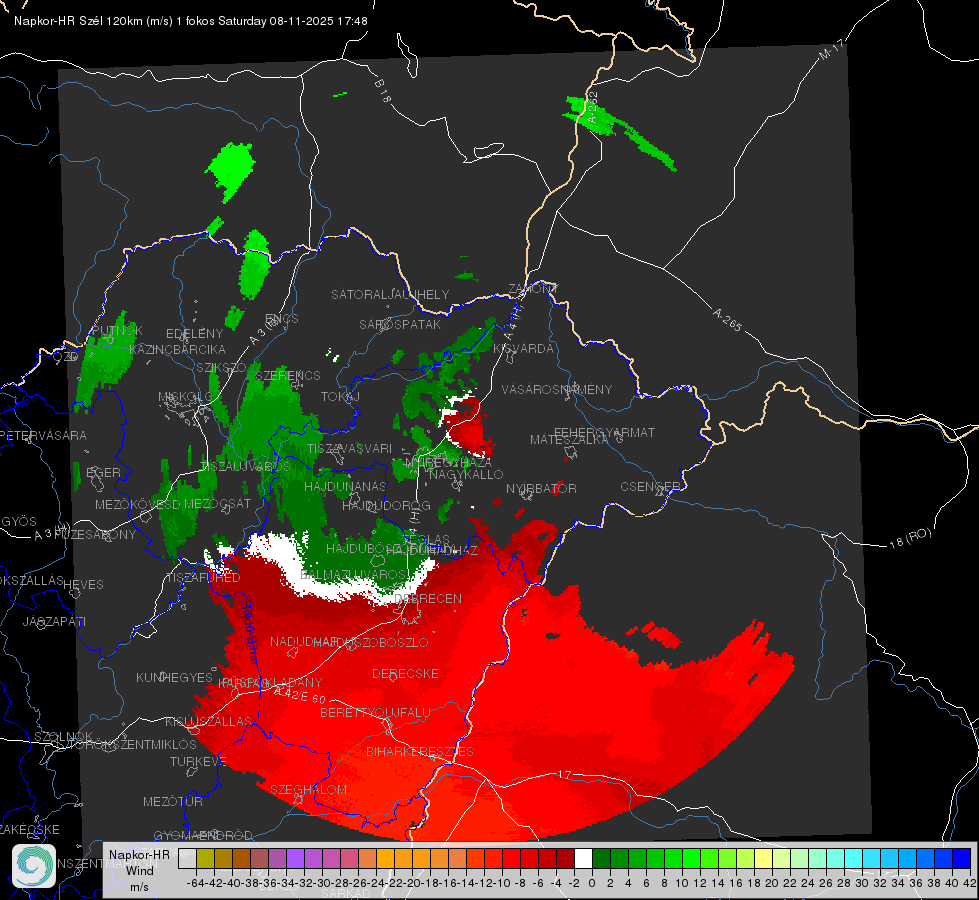Screen dimensions: 979x900
Task: Click the 'A 42/E 60' road label
Action: coord(299,695)
